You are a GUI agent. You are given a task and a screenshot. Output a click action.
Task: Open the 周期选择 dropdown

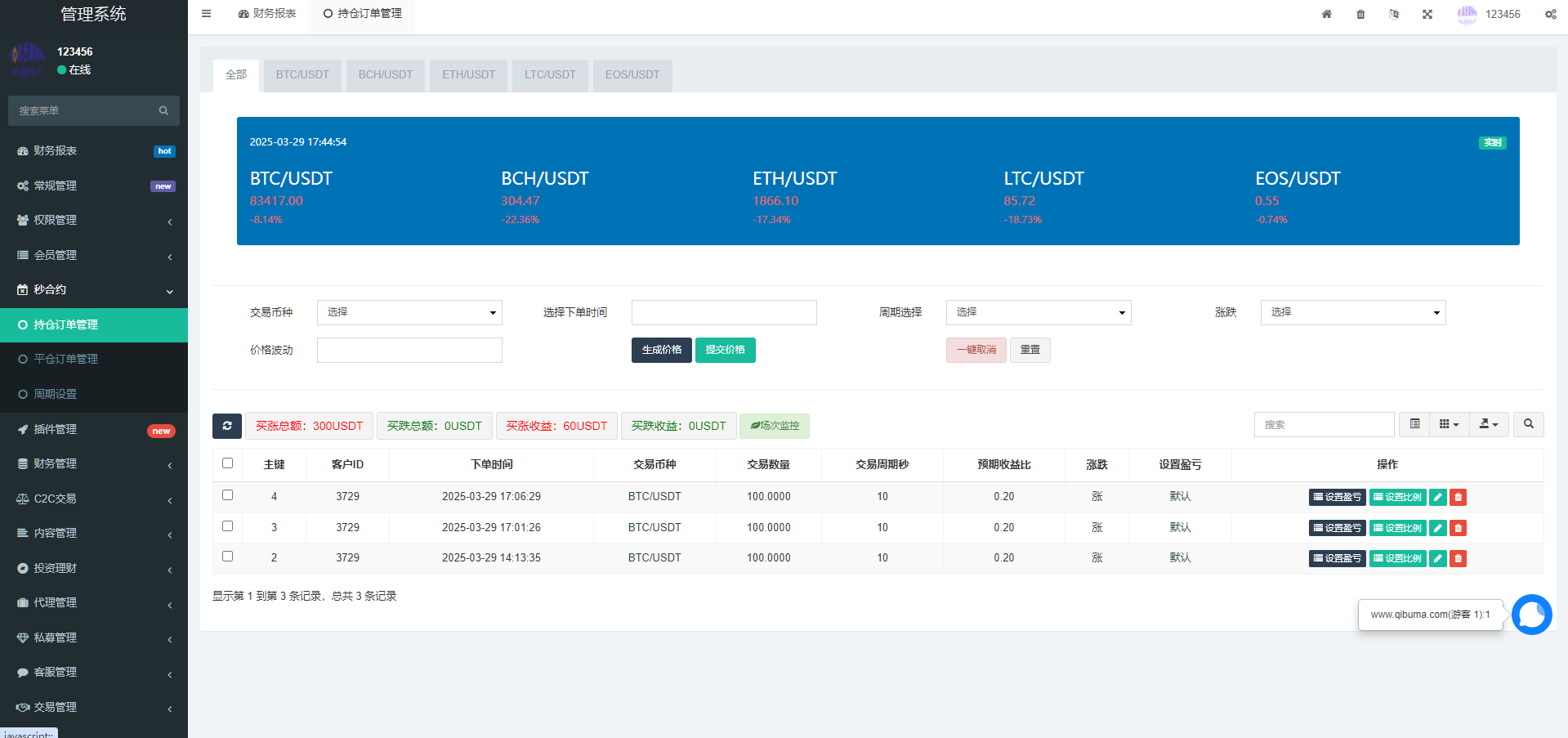pyautogui.click(x=1038, y=312)
